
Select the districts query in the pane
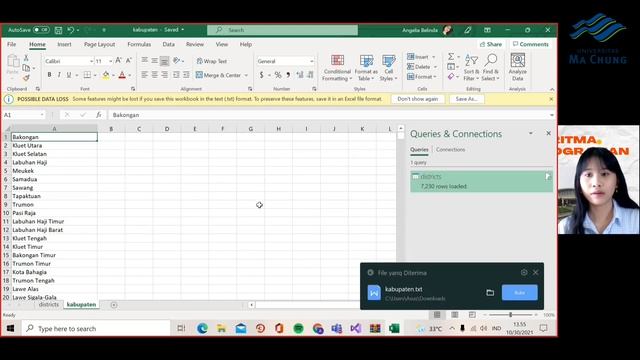coord(481,181)
